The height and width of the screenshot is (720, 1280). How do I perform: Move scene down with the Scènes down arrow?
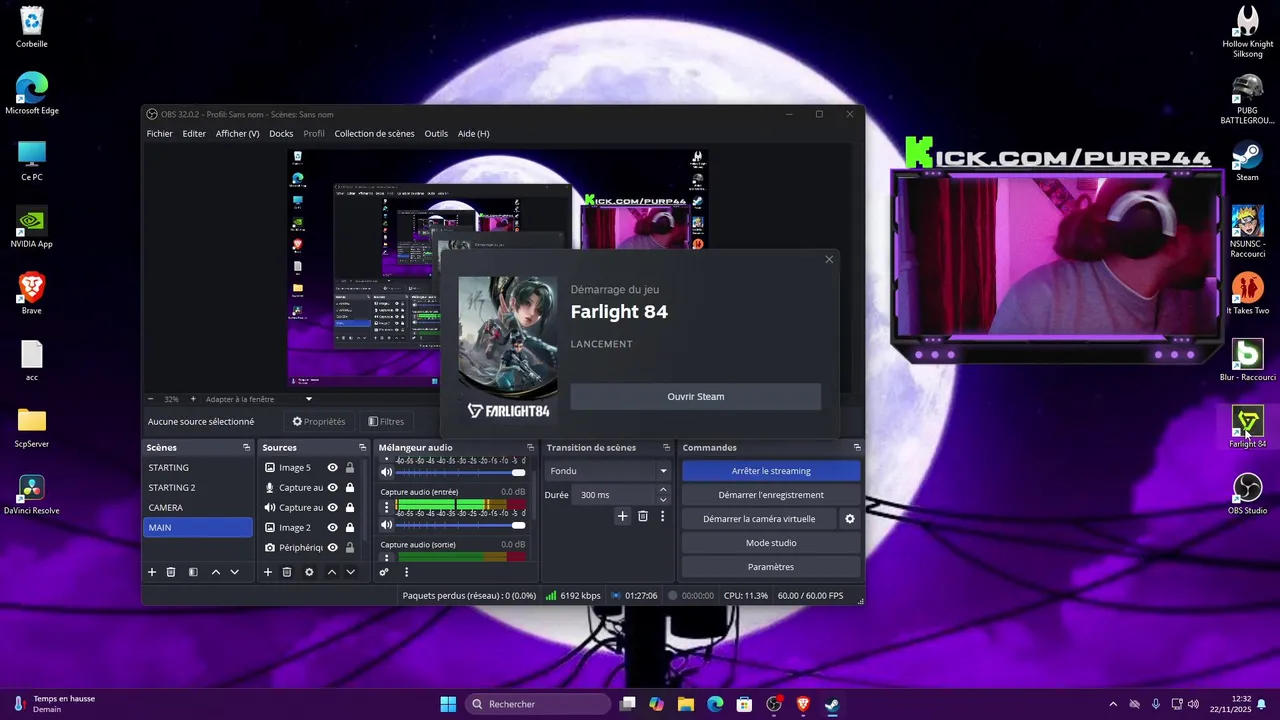pyautogui.click(x=234, y=572)
